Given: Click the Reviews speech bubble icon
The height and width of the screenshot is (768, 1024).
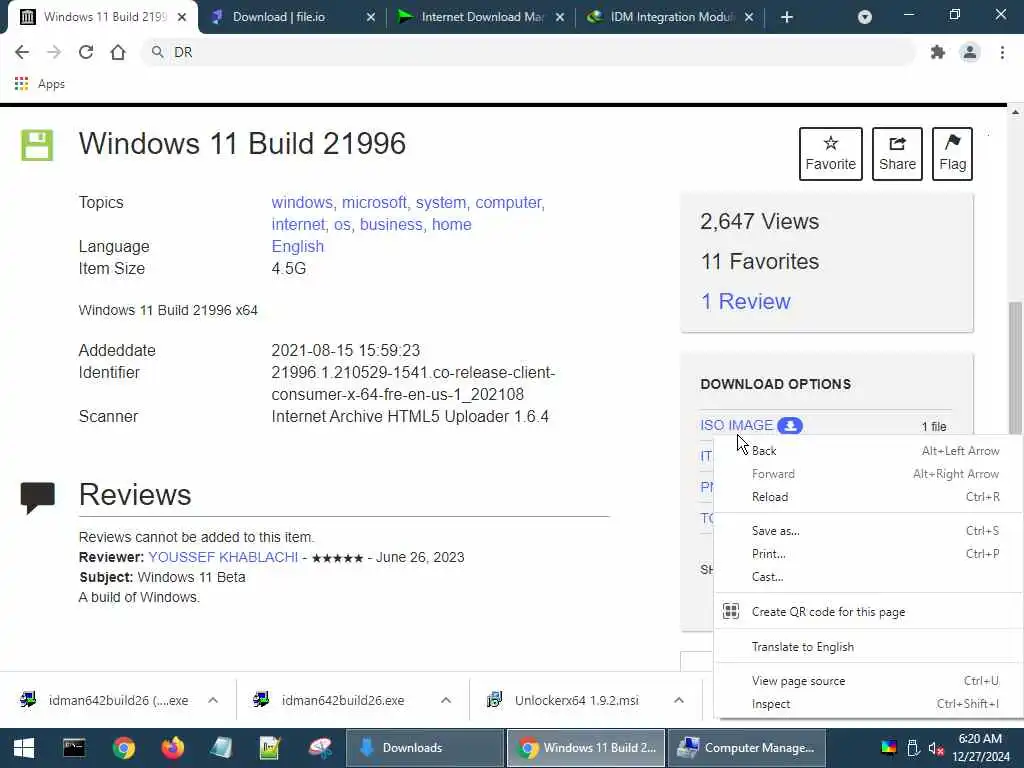Looking at the screenshot, I should 37,498.
